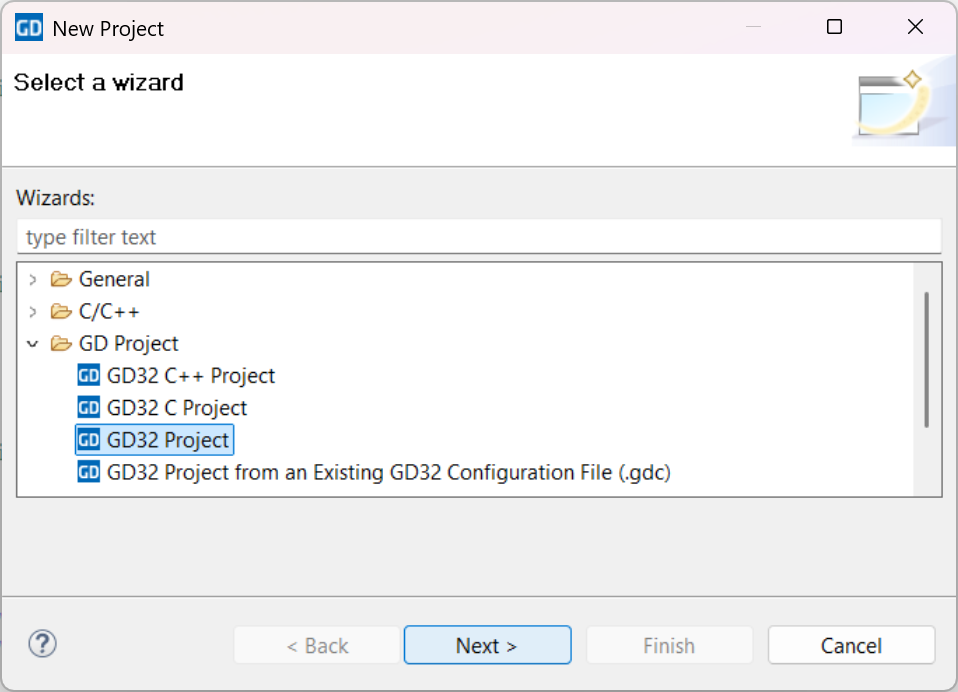Click the GD Project folder icon

click(x=62, y=344)
